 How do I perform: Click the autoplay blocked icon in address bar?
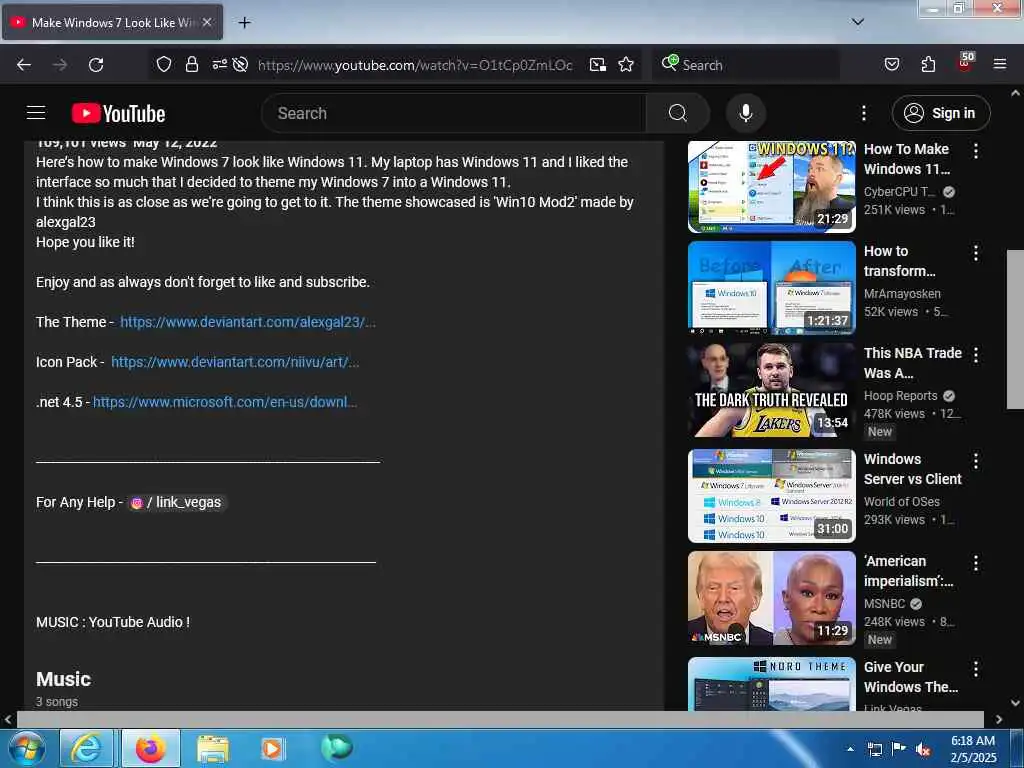click(240, 65)
